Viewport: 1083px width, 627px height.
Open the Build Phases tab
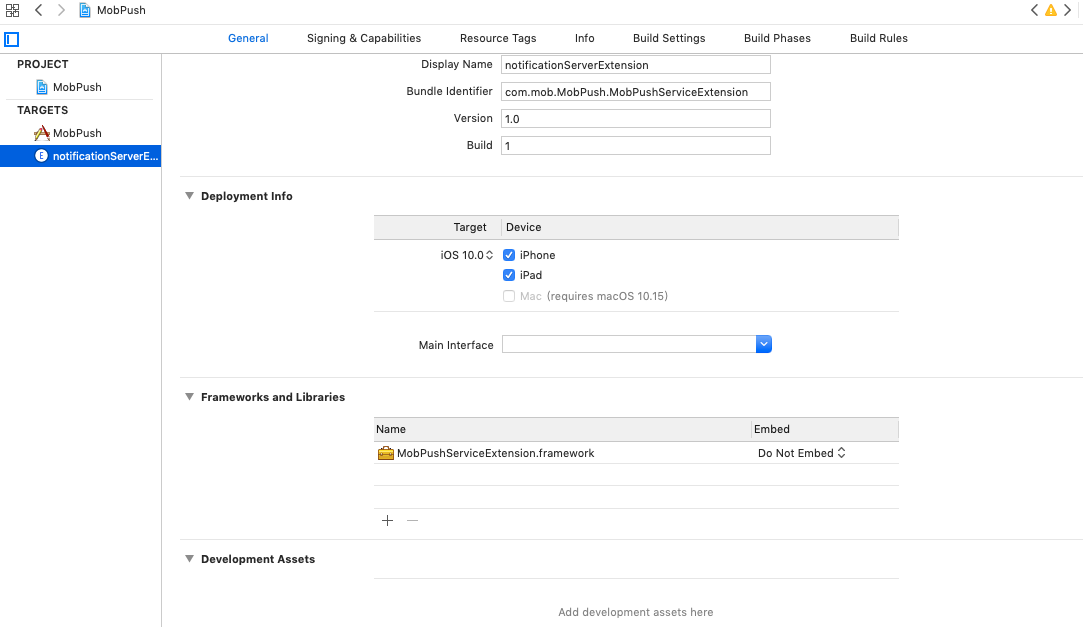point(777,38)
